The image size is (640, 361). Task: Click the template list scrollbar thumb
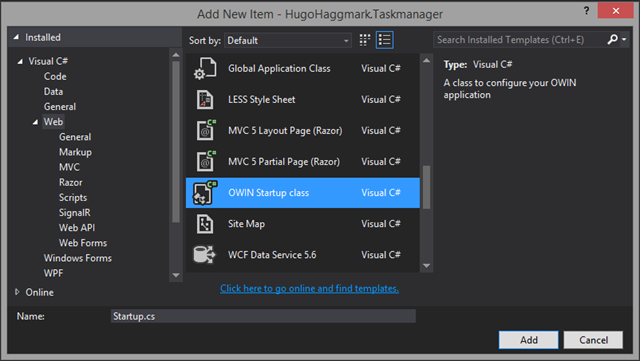coord(426,187)
